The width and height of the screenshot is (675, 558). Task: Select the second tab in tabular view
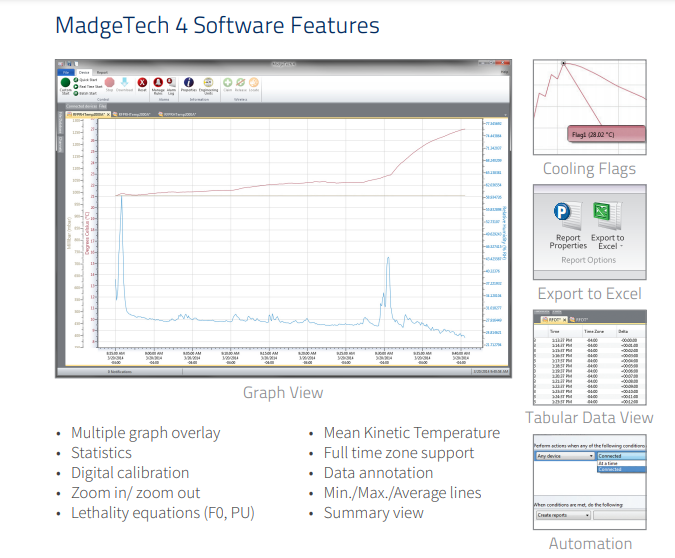pos(579,319)
